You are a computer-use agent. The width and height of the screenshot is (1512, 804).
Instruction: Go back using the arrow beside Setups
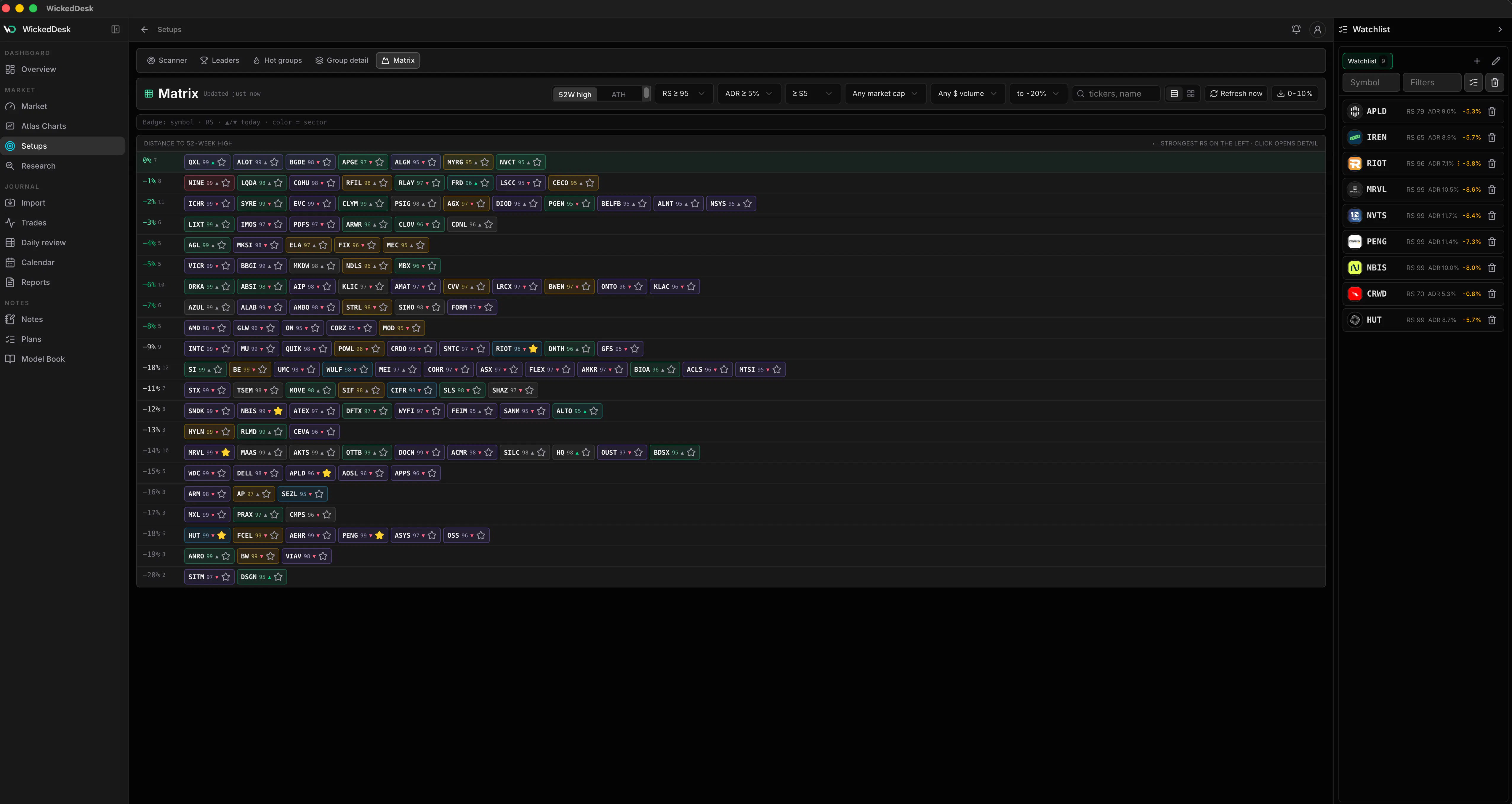[144, 29]
